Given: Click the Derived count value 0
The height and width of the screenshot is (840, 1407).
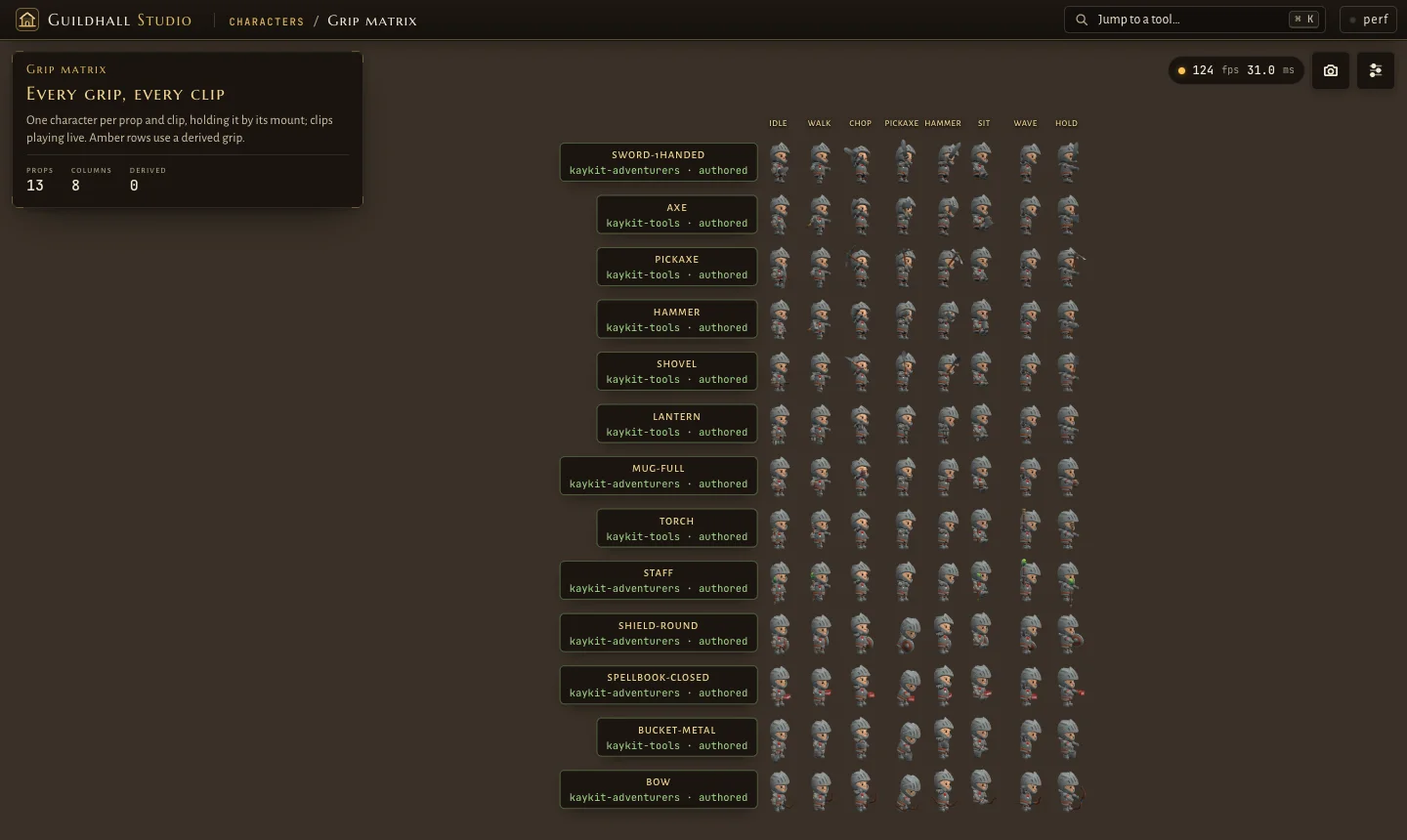Looking at the screenshot, I should 134,186.
